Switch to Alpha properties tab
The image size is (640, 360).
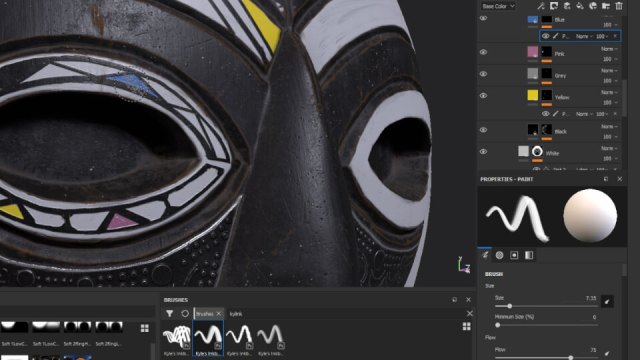(500, 255)
